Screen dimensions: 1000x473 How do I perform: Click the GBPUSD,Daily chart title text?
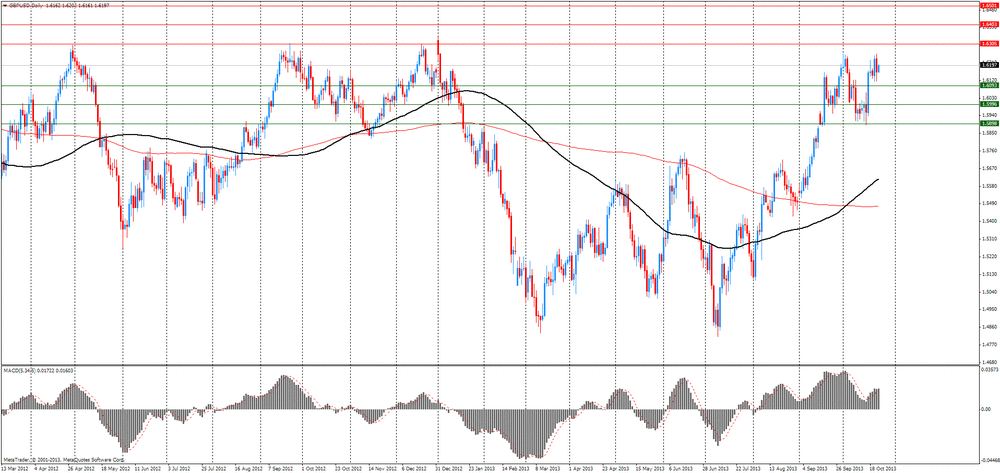(27, 5)
